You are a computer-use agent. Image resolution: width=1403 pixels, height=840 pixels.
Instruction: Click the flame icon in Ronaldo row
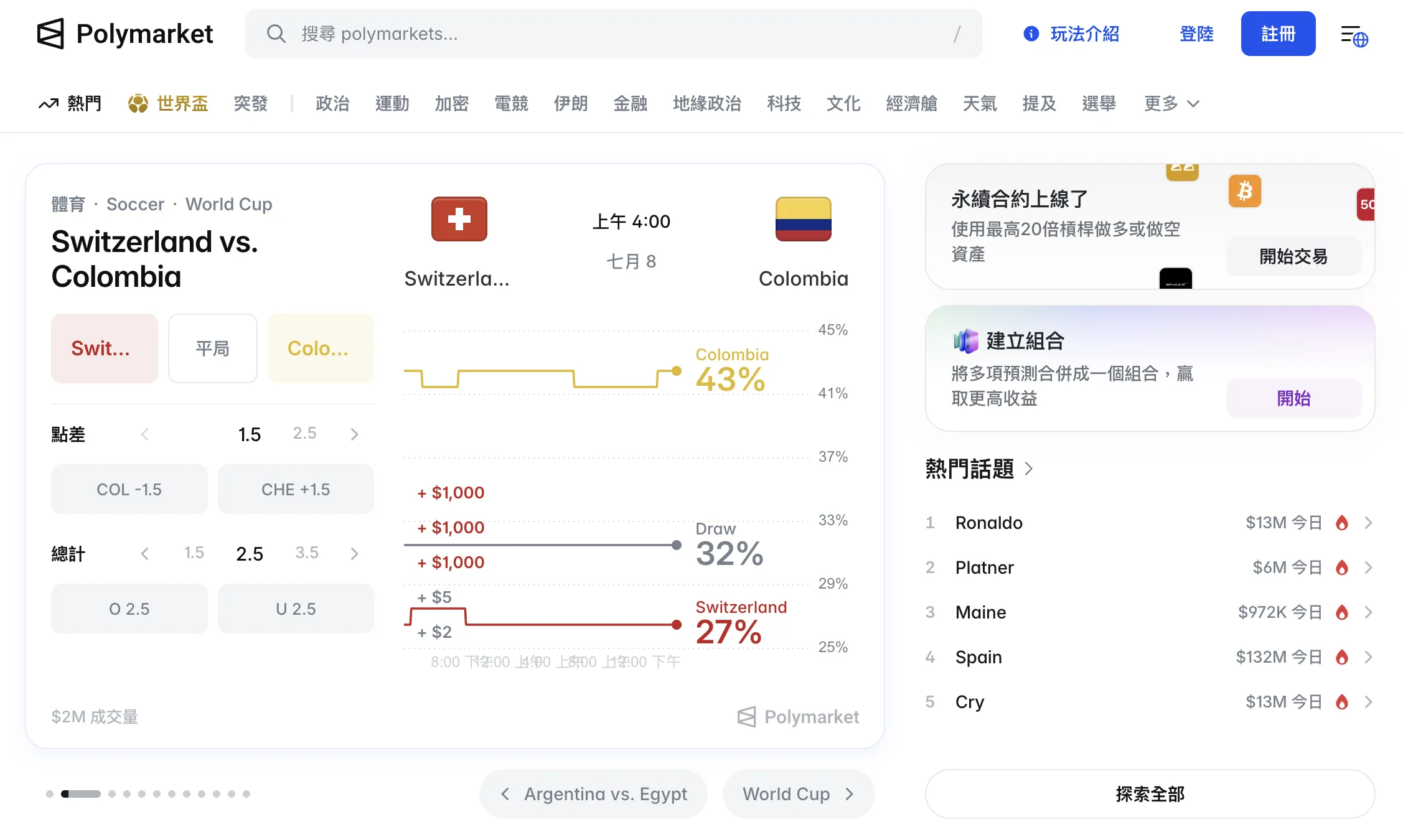[1342, 523]
